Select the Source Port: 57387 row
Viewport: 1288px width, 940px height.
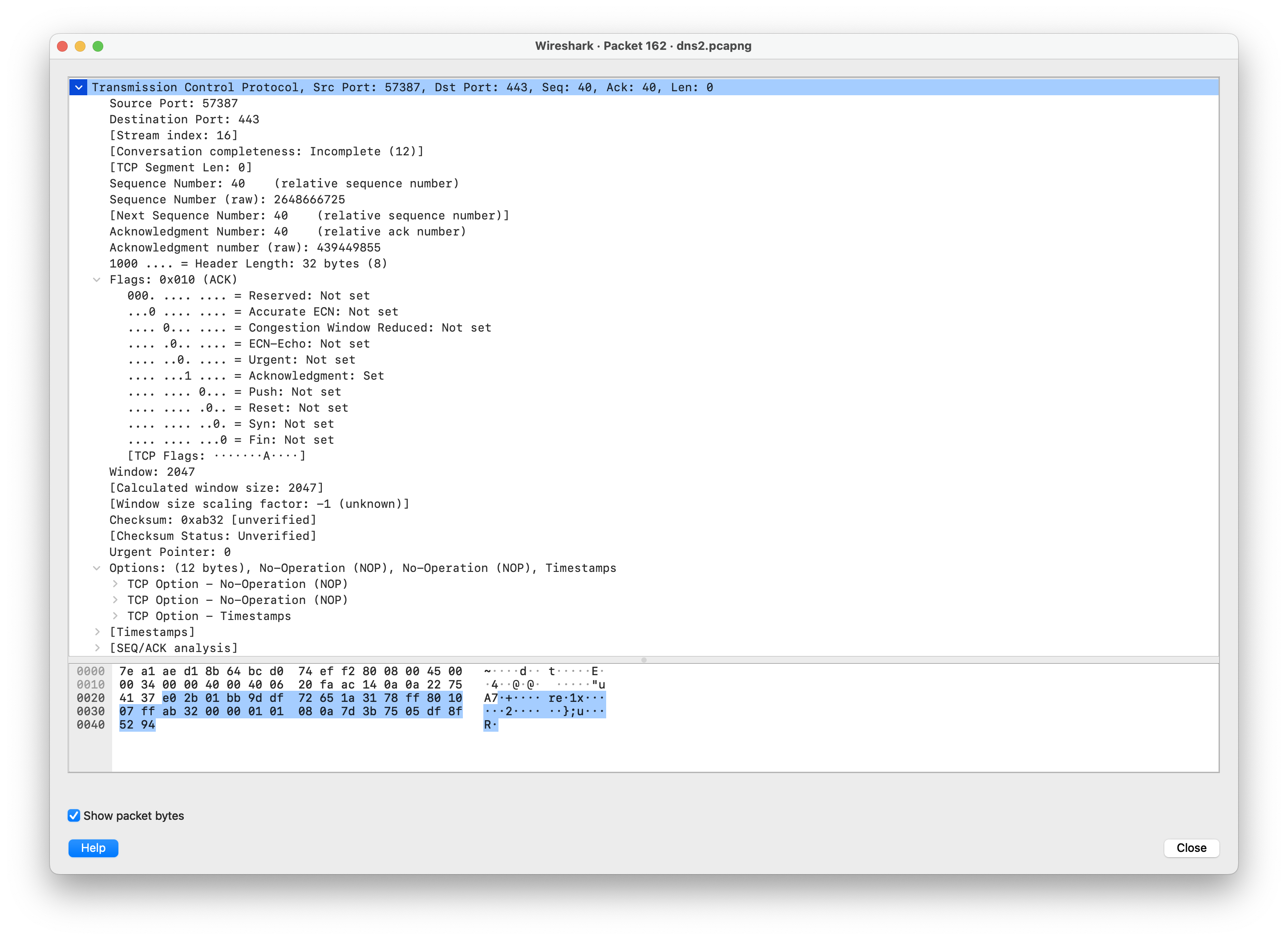[x=644, y=103]
